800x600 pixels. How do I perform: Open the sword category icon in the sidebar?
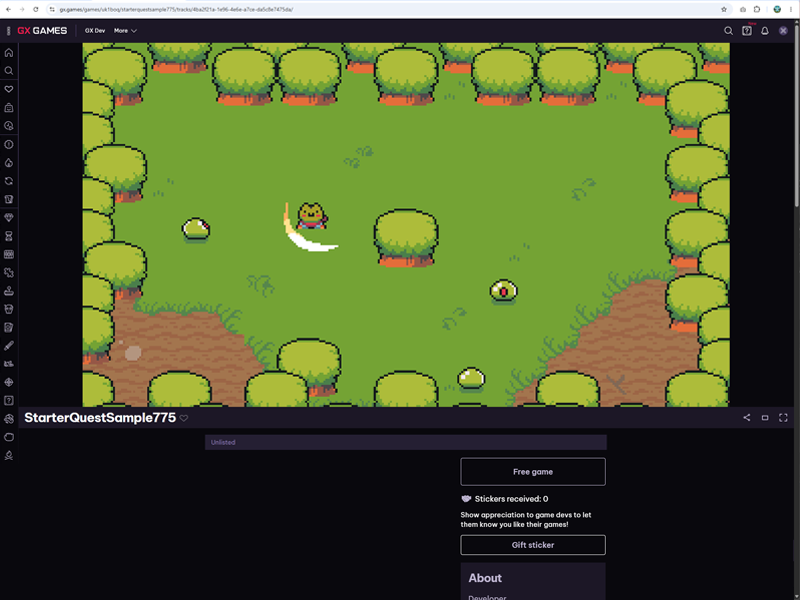point(9,346)
